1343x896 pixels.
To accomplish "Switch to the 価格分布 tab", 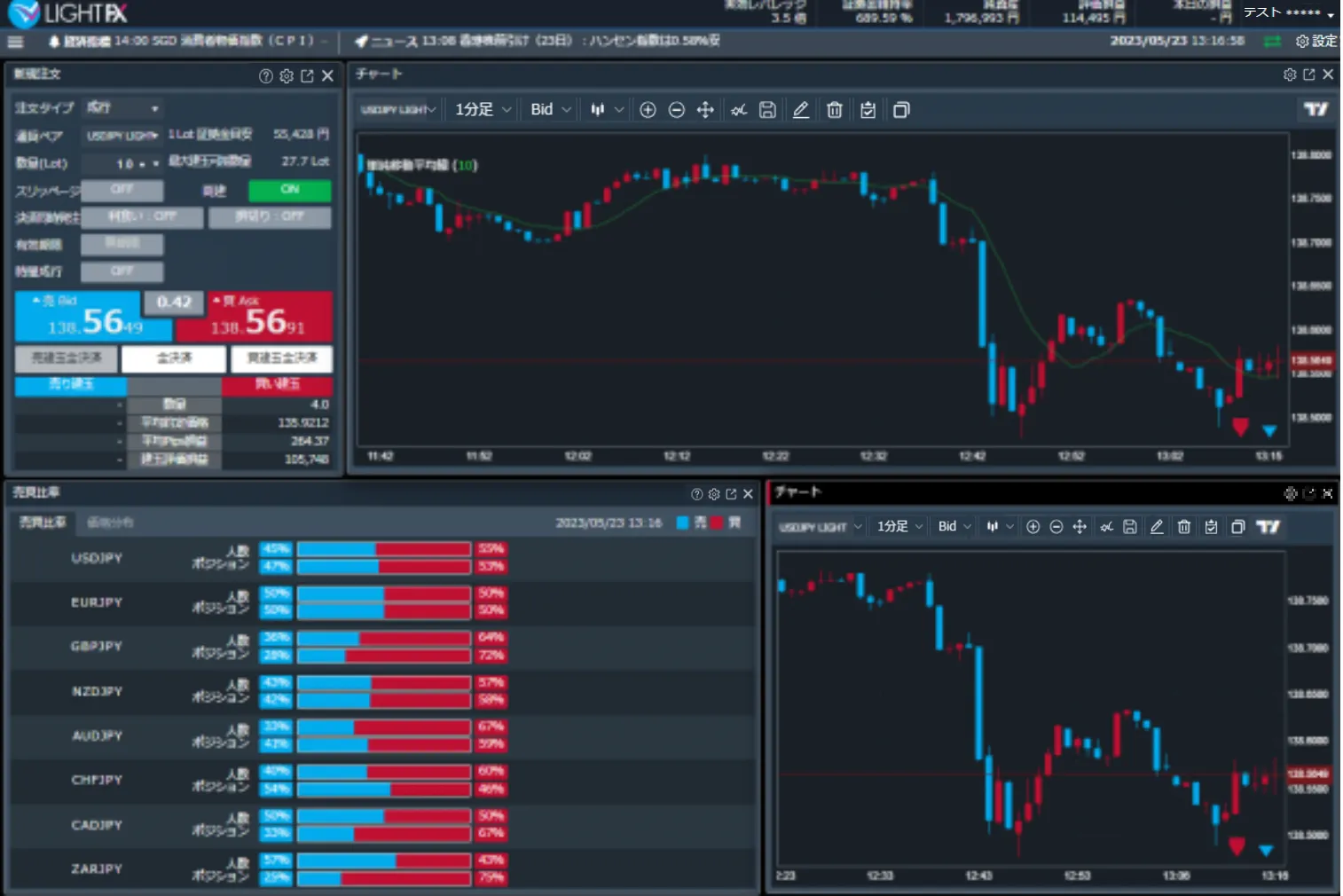I will click(110, 523).
